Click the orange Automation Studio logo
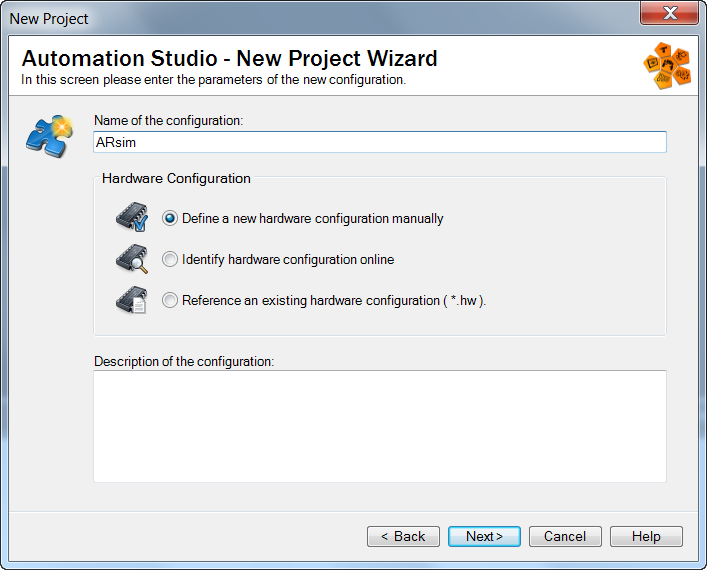Screen dimensions: 707x570 [667, 65]
